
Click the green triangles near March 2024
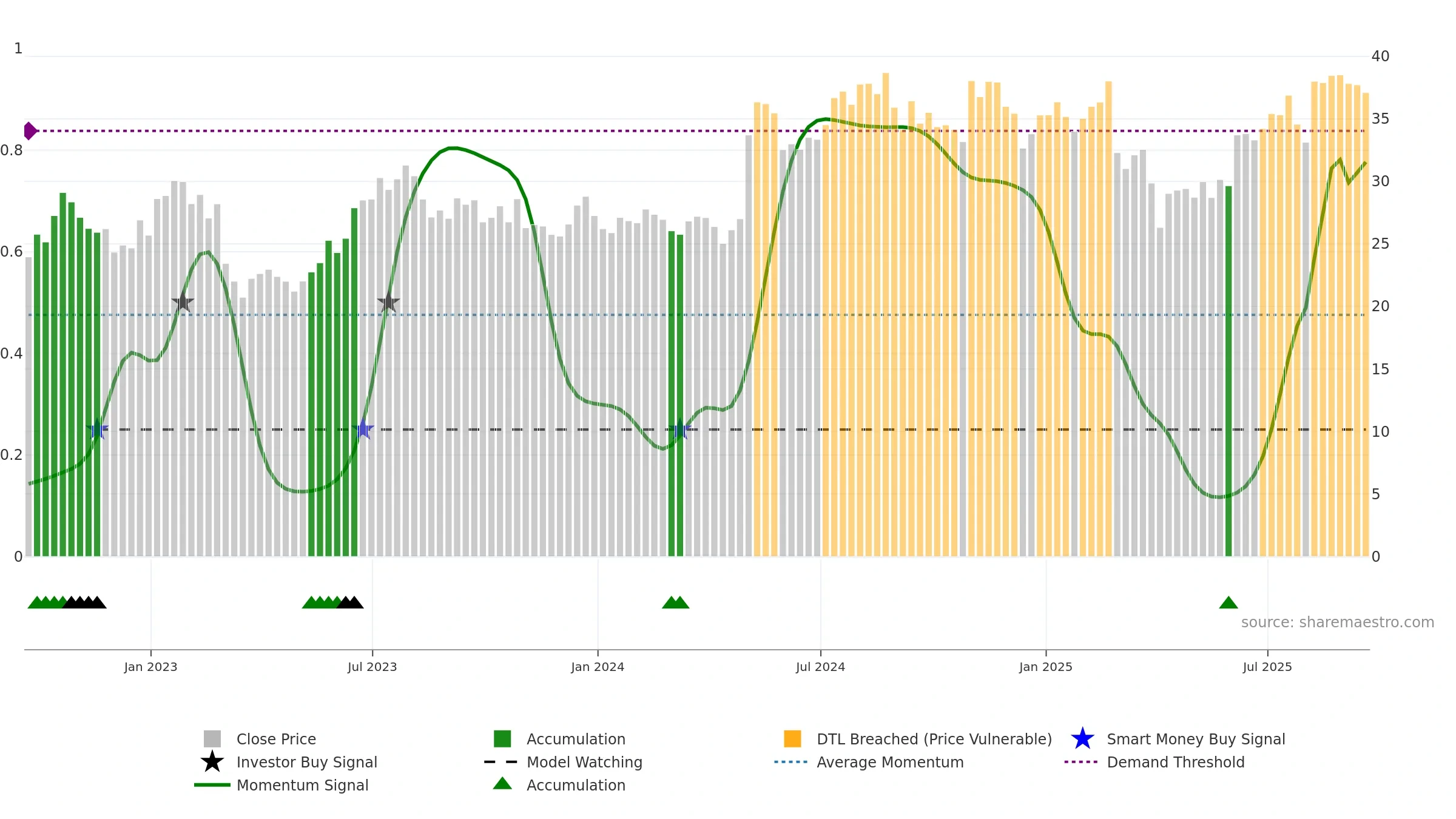tap(675, 602)
